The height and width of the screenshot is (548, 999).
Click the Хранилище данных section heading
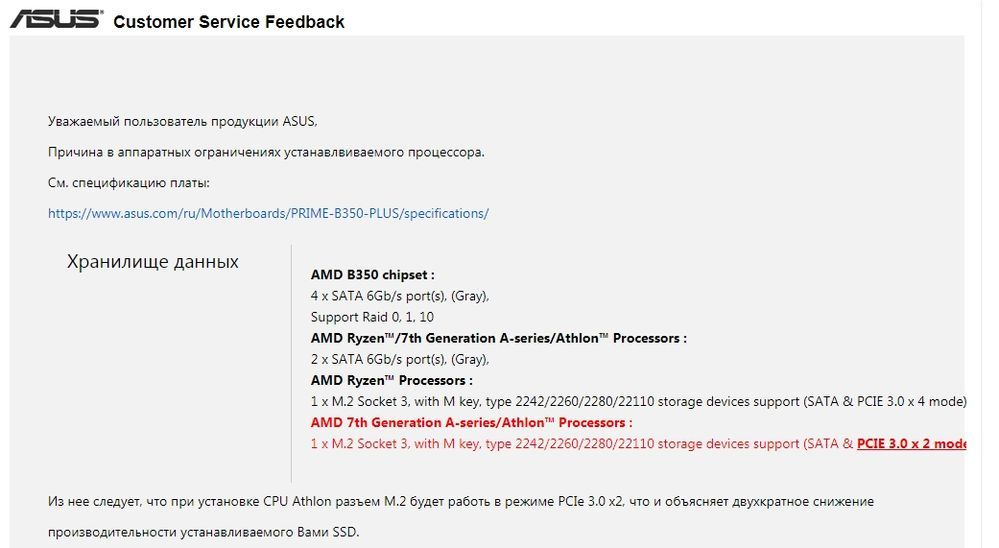pyautogui.click(x=152, y=262)
